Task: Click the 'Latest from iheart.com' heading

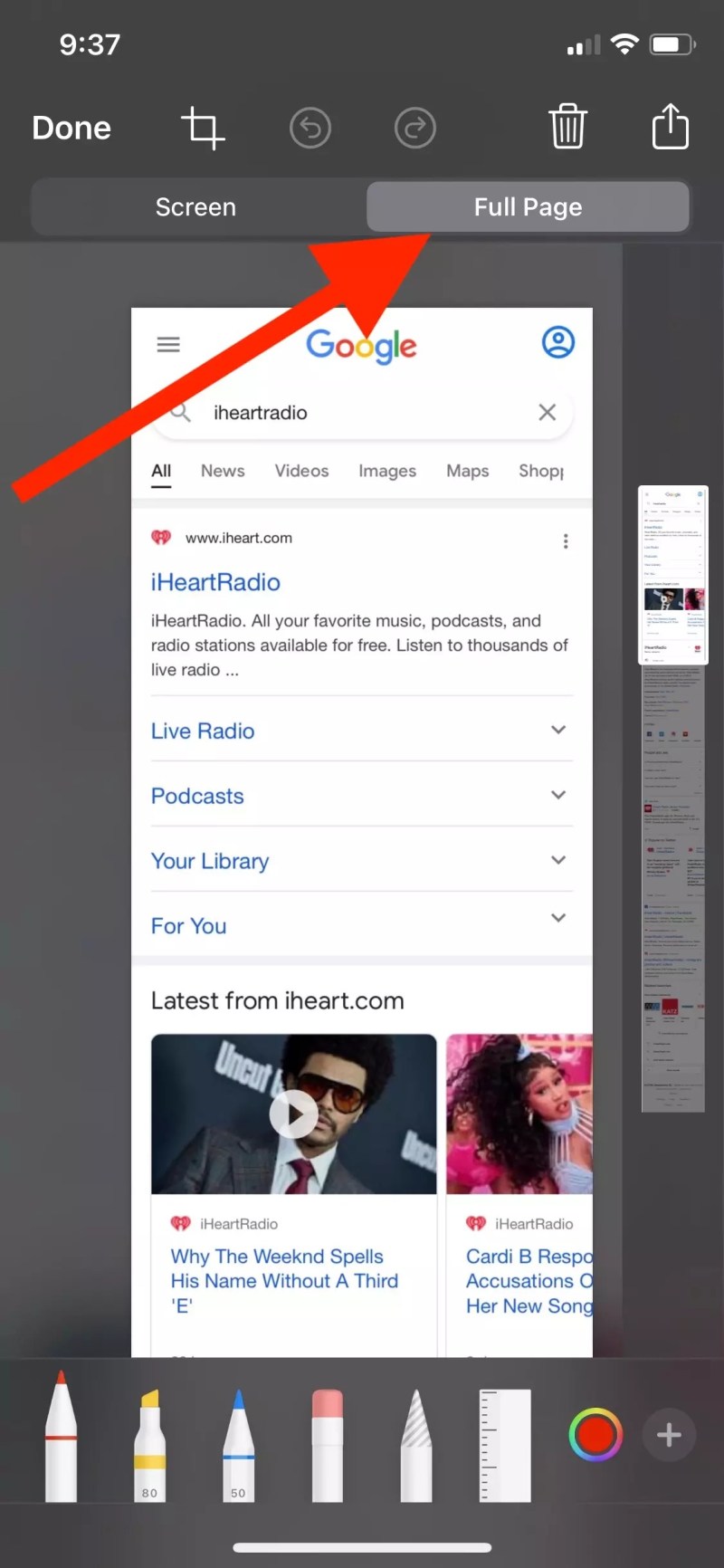Action: 278,1000
